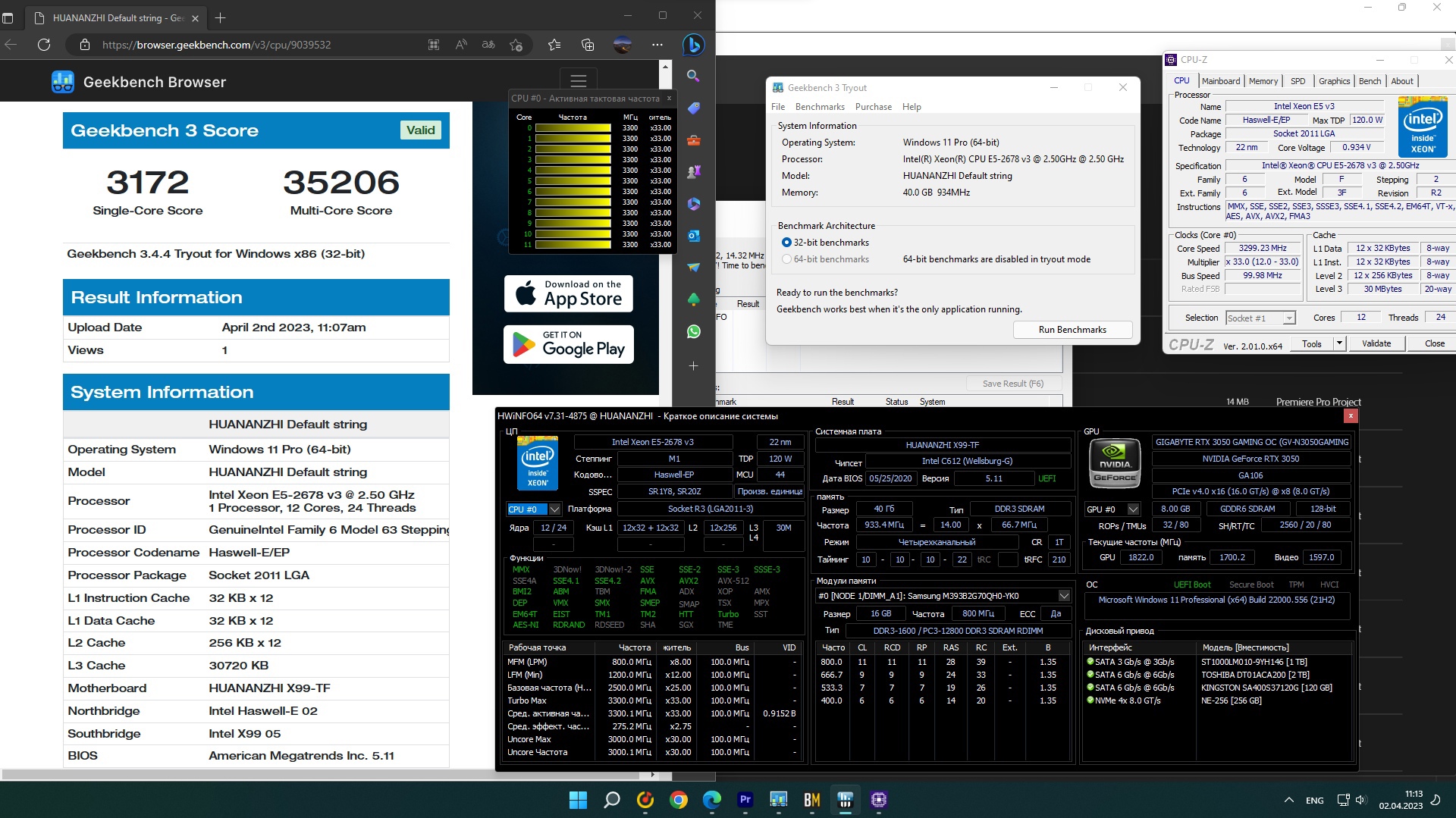Image resolution: width=1456 pixels, height=818 pixels.
Task: Click the Edge sidebar Search icon
Action: 693,76
